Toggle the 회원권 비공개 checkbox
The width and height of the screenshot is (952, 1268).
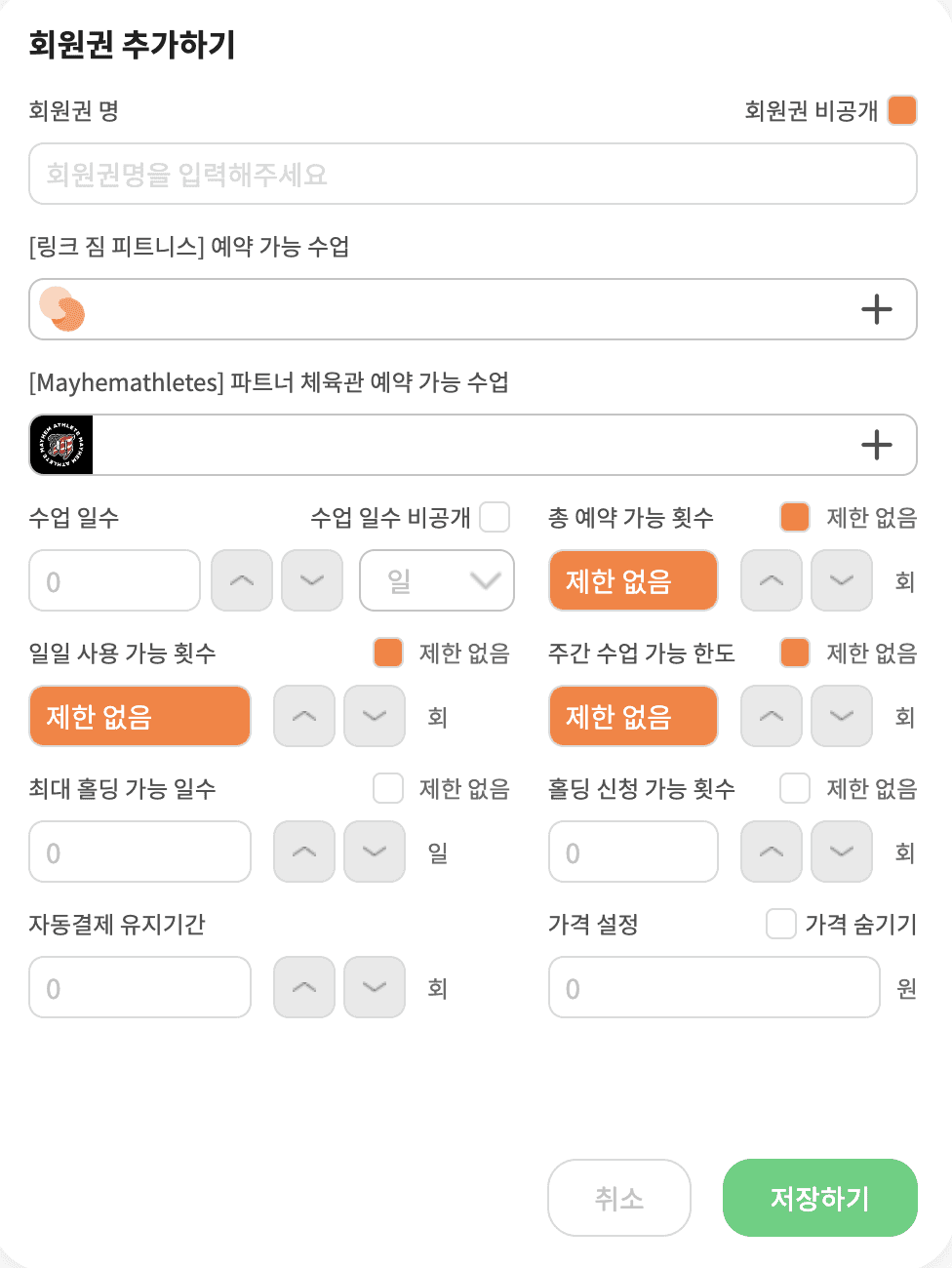(x=902, y=110)
